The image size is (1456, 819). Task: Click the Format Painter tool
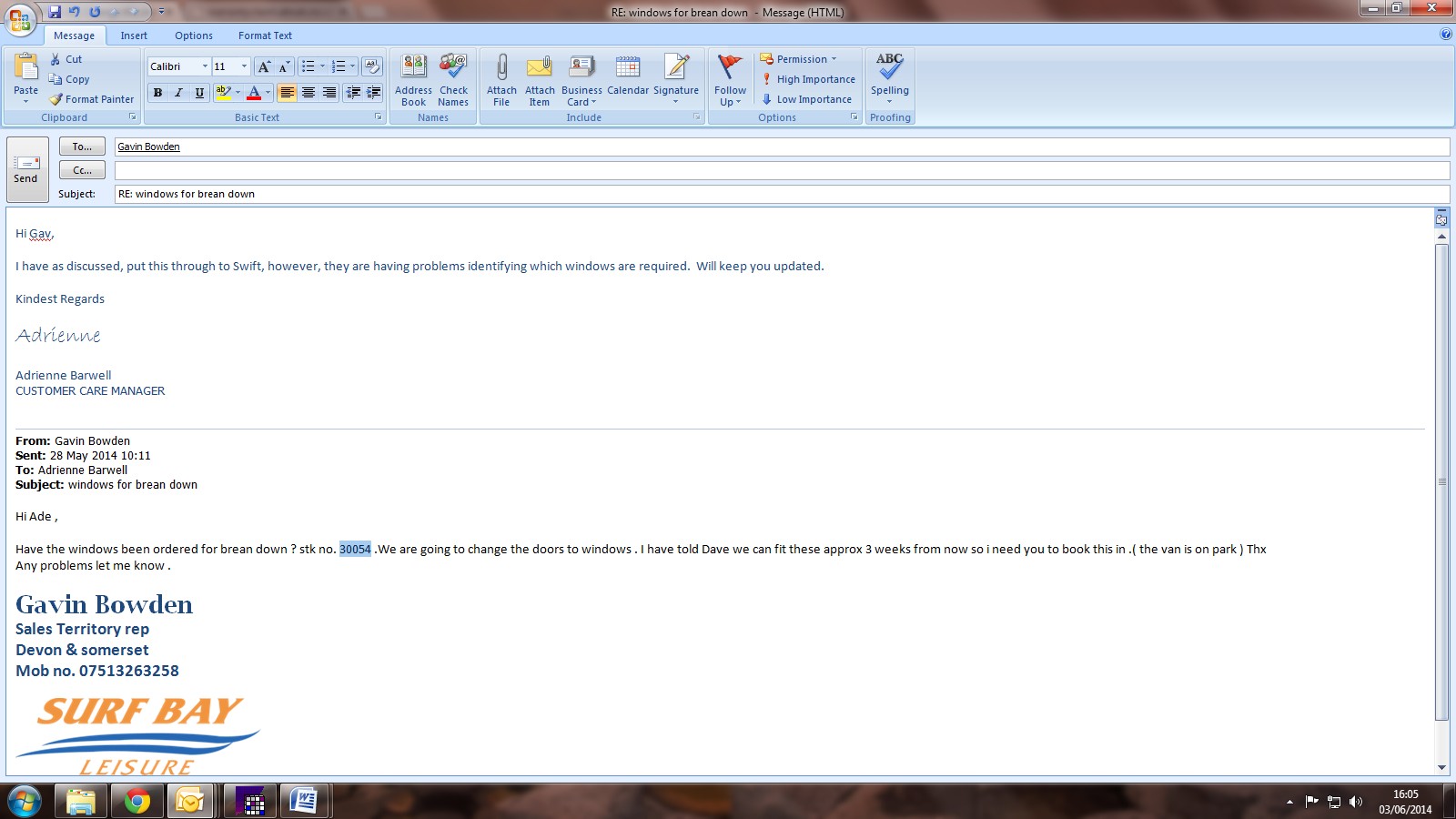pyautogui.click(x=92, y=99)
